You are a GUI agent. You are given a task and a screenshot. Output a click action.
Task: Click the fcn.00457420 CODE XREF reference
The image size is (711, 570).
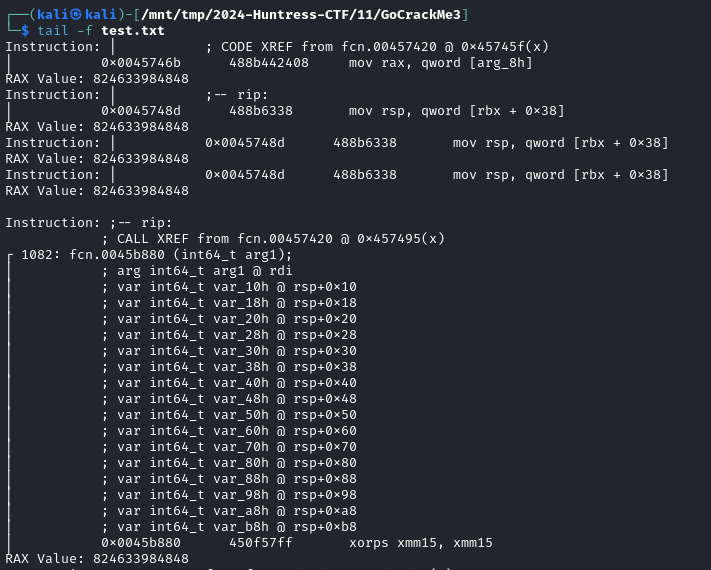click(x=389, y=47)
